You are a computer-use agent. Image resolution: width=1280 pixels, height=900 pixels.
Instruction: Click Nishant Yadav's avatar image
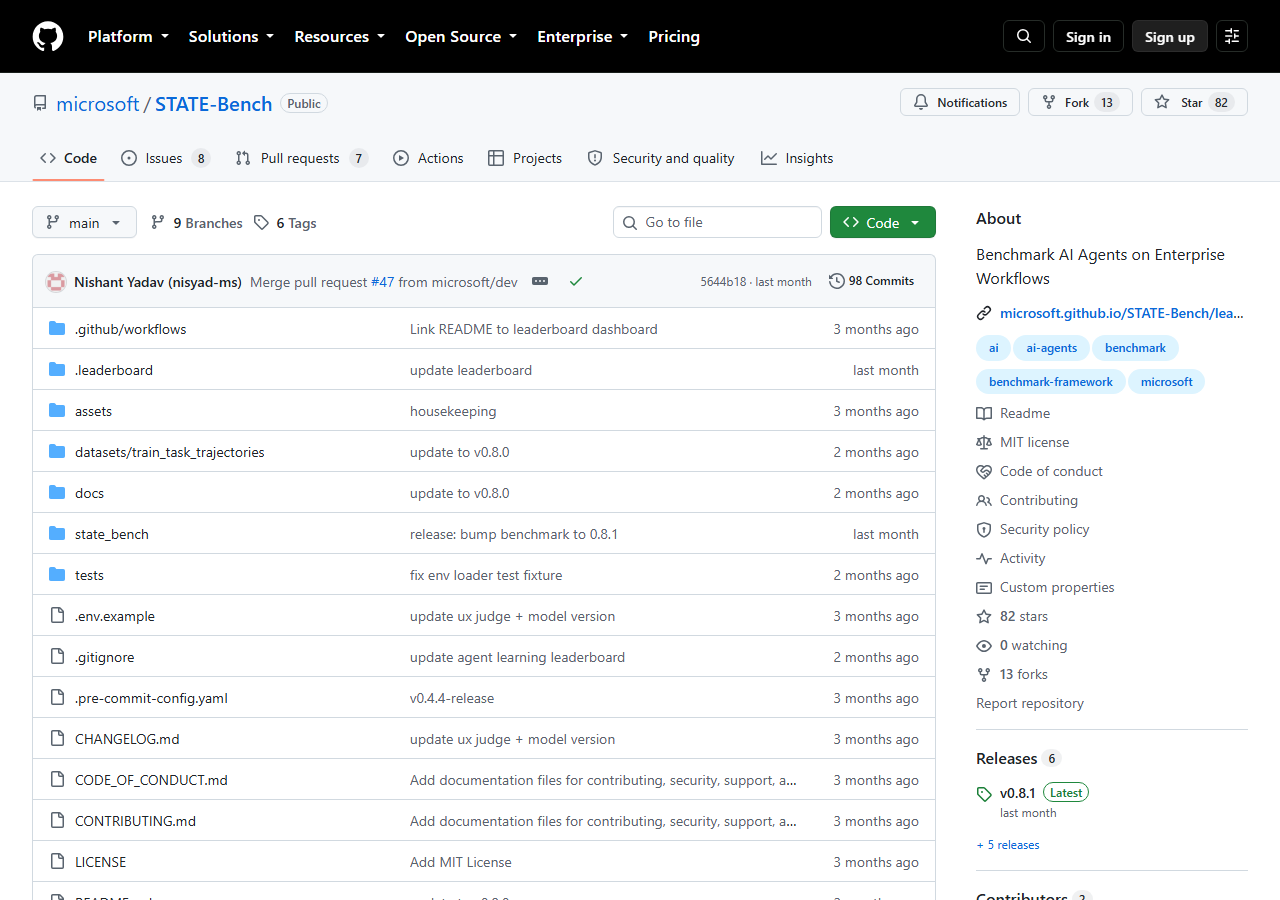(x=56, y=282)
